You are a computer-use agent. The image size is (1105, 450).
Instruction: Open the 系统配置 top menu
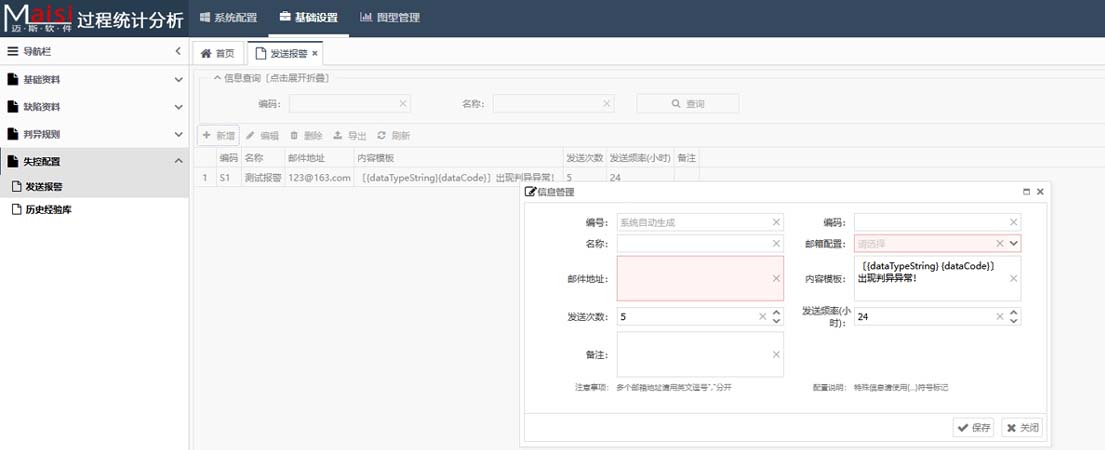[x=228, y=18]
